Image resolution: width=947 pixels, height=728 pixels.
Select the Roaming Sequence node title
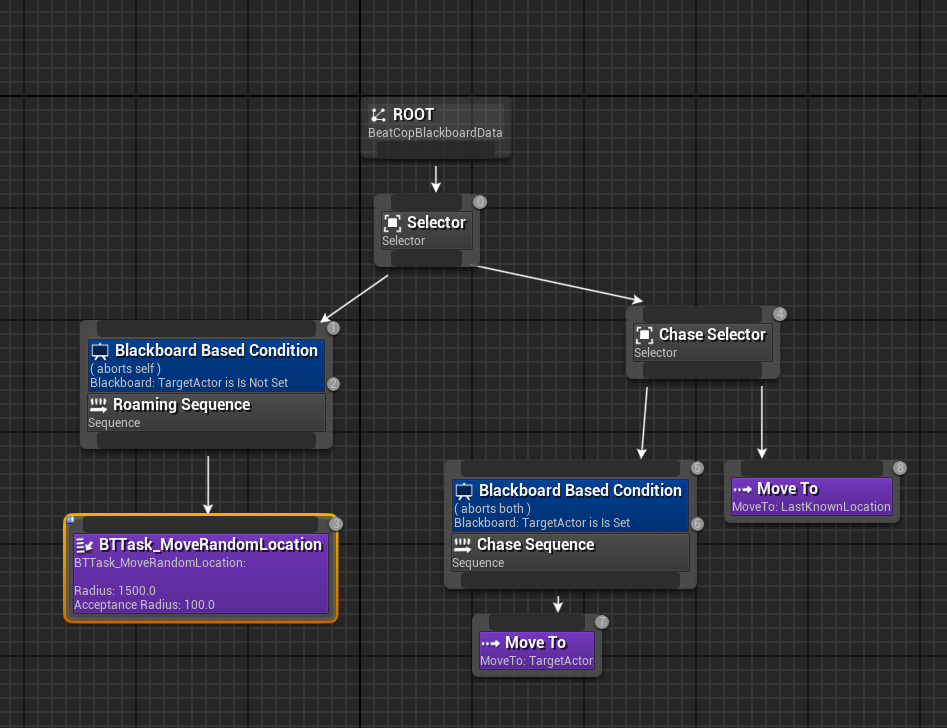[x=181, y=405]
